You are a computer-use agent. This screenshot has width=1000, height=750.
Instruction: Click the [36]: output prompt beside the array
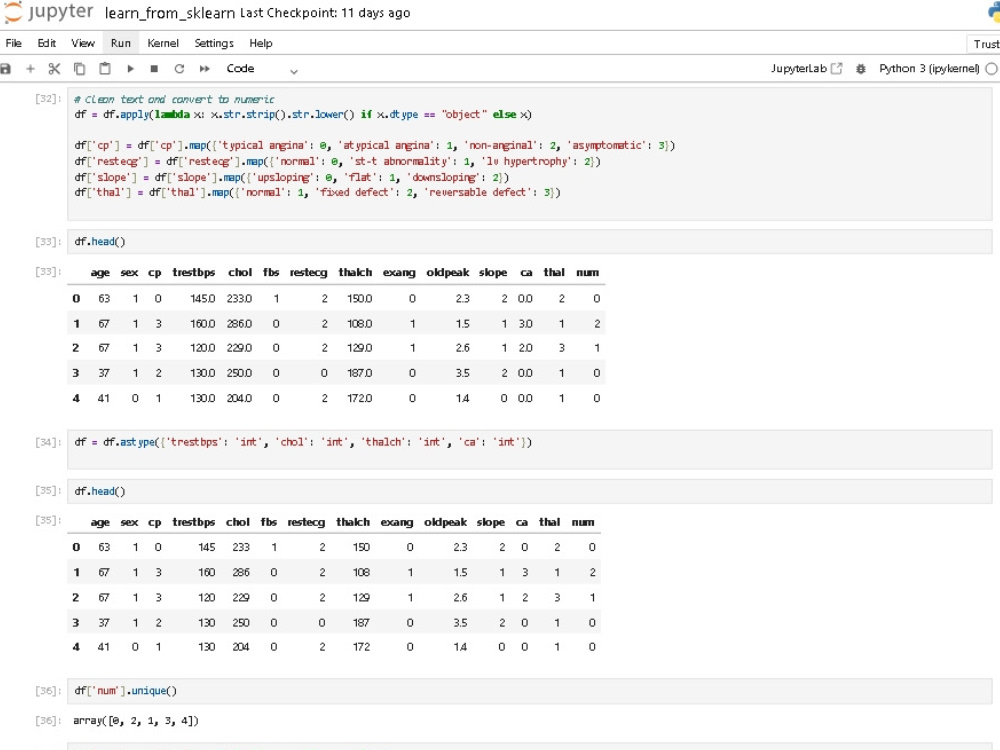[x=48, y=721]
